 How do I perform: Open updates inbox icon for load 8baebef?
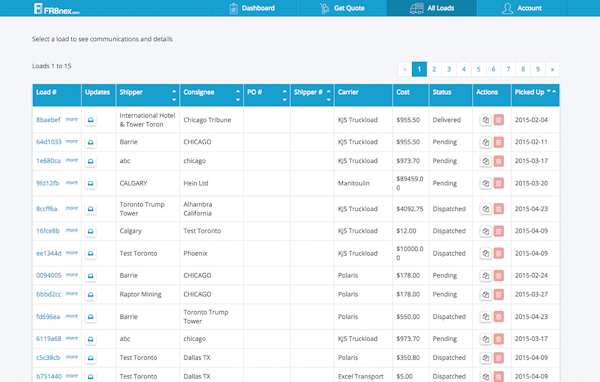tap(90, 120)
